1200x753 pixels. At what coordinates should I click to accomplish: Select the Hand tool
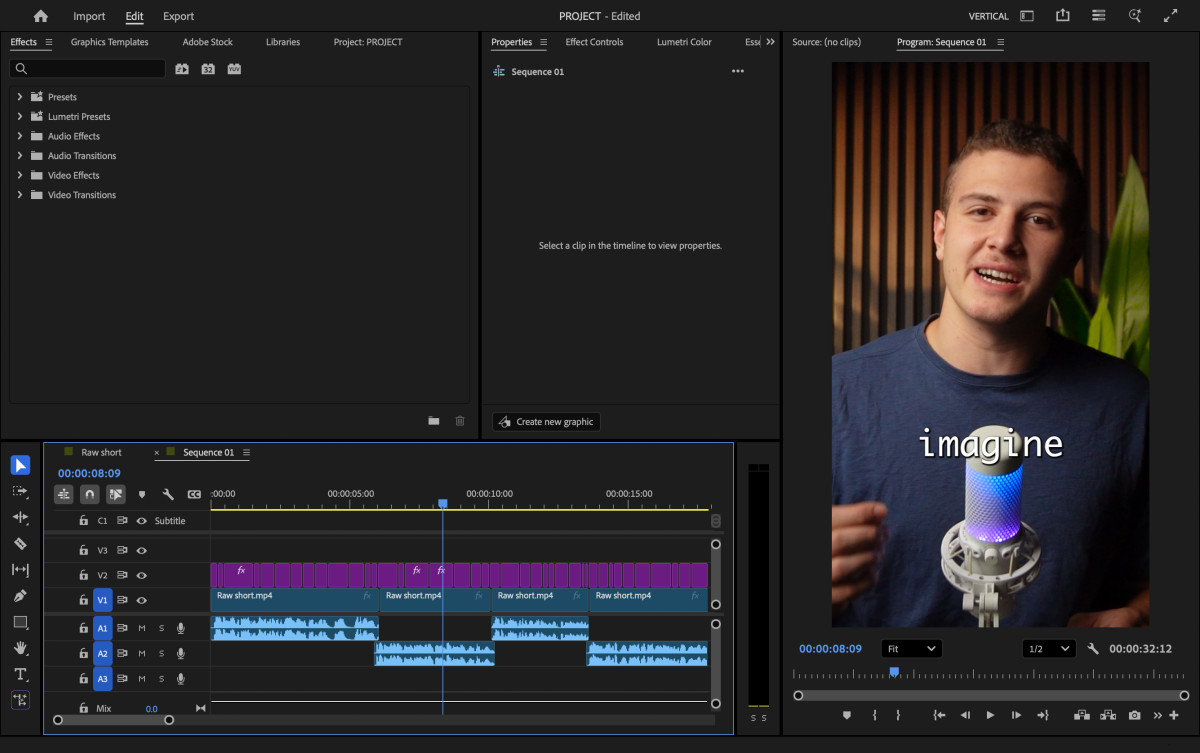tap(20, 648)
